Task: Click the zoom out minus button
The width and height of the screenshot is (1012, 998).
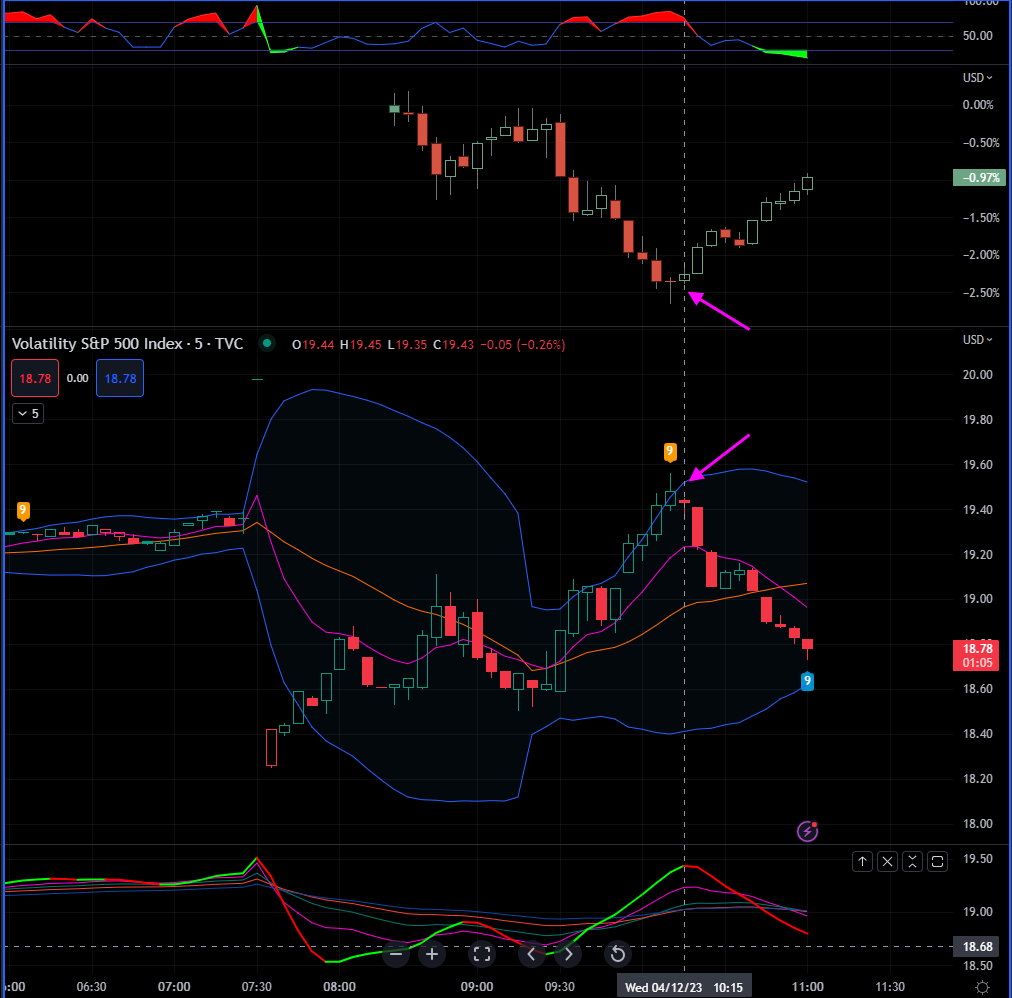Action: pos(396,954)
